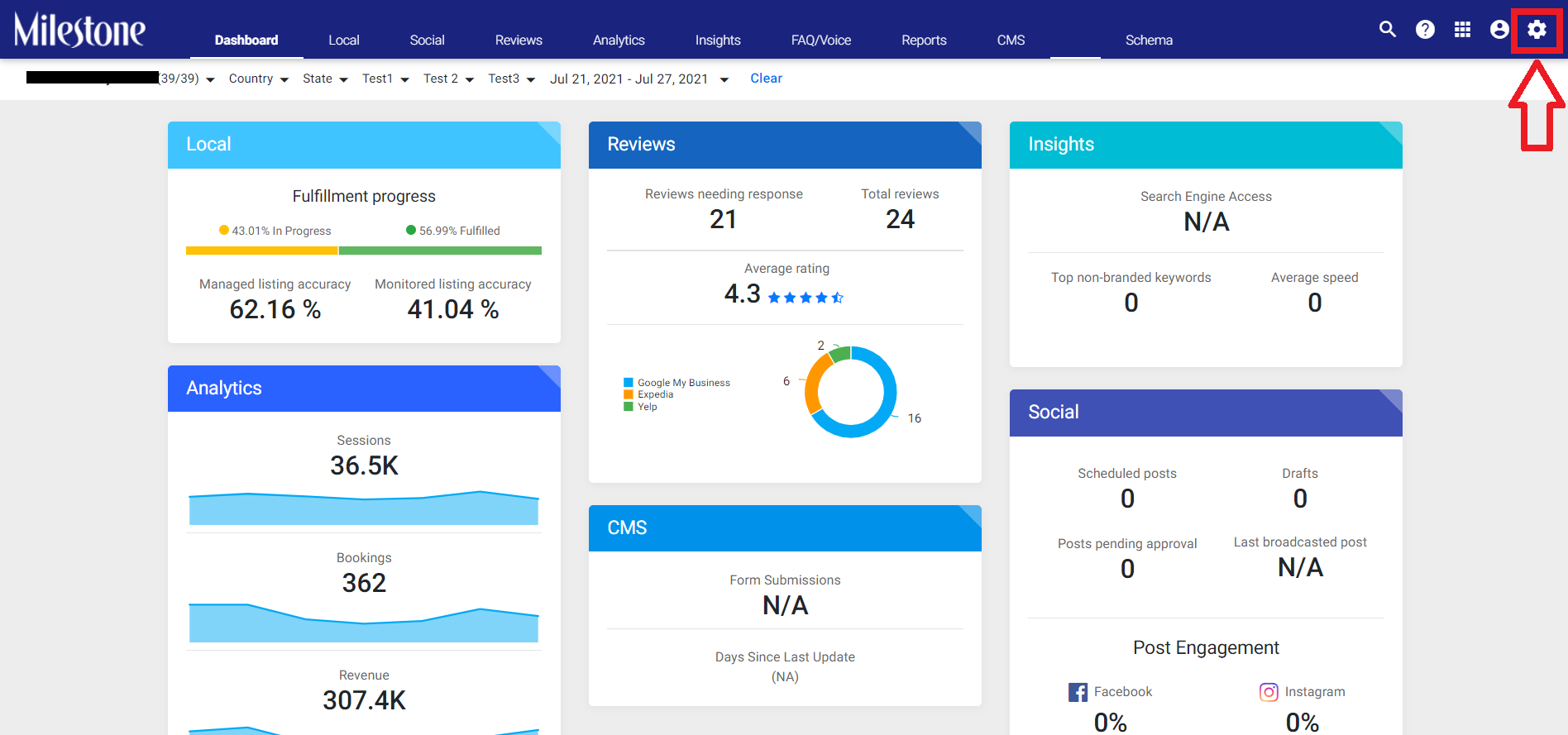The width and height of the screenshot is (1568, 735).
Task: Click the Clear filters link
Action: click(x=766, y=79)
